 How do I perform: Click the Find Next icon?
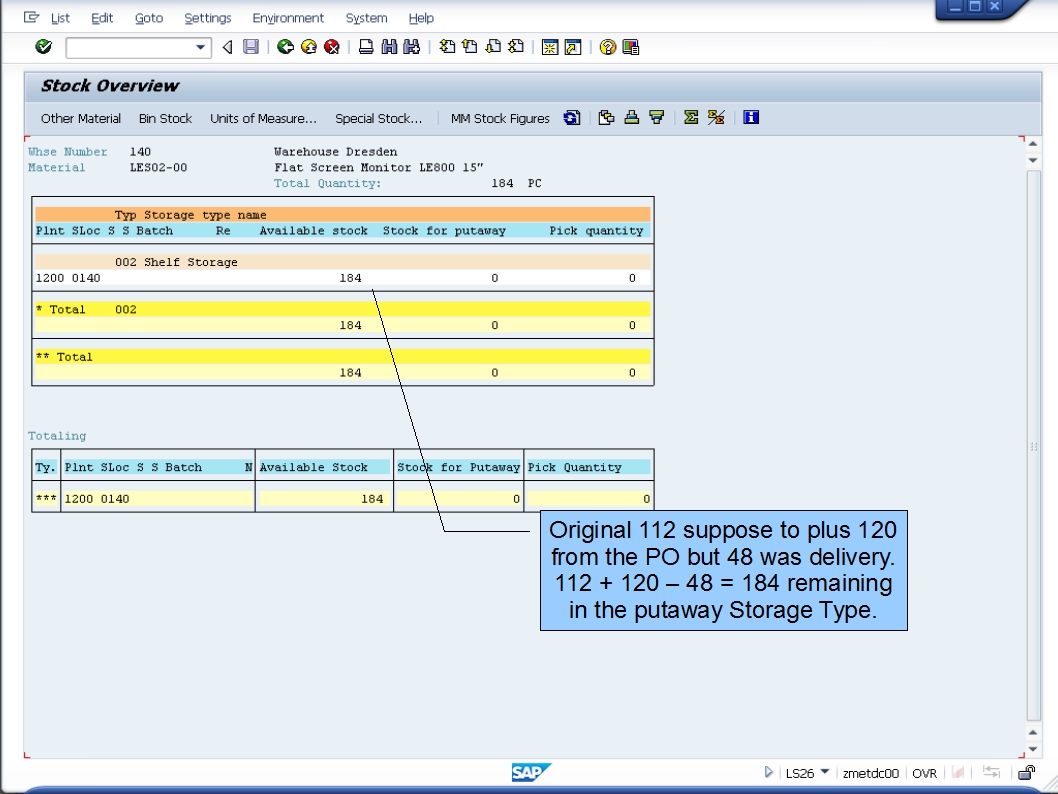click(410, 46)
